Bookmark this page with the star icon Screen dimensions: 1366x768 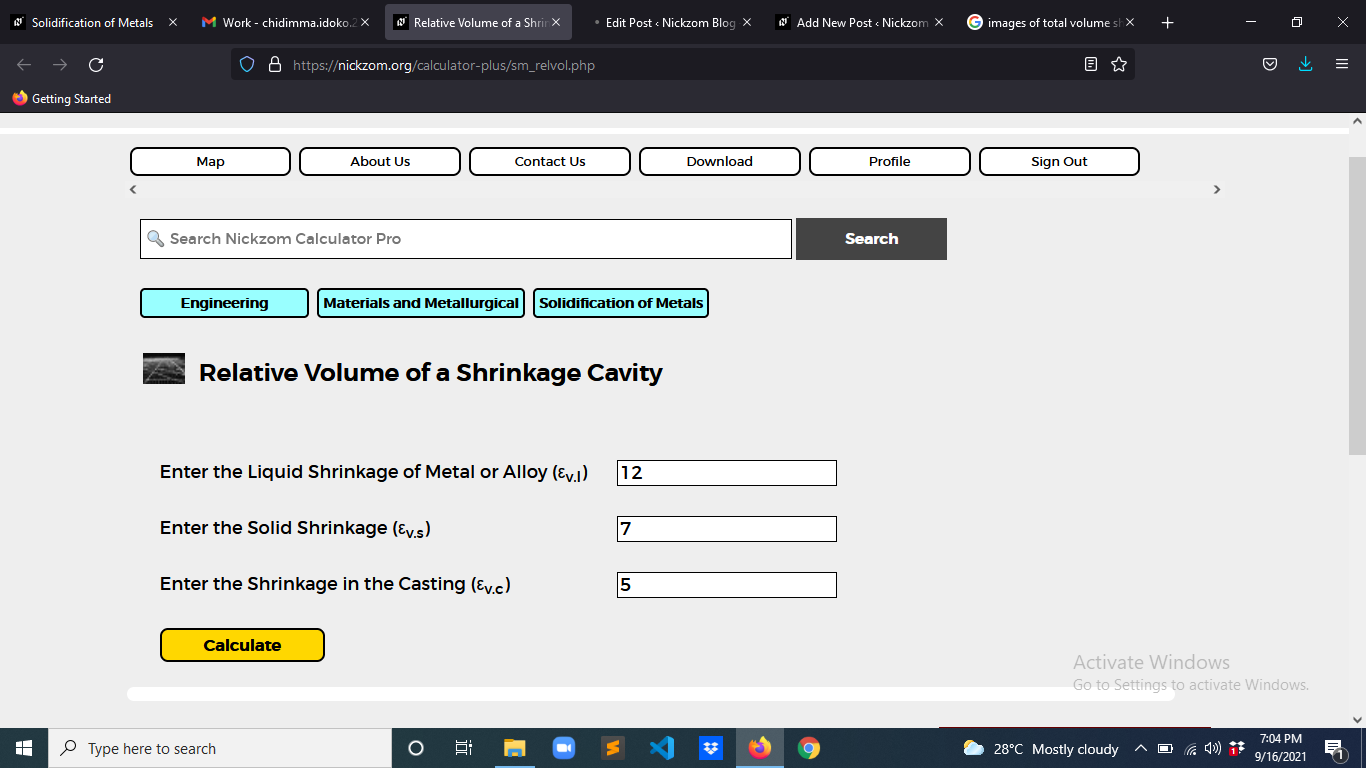(1119, 65)
